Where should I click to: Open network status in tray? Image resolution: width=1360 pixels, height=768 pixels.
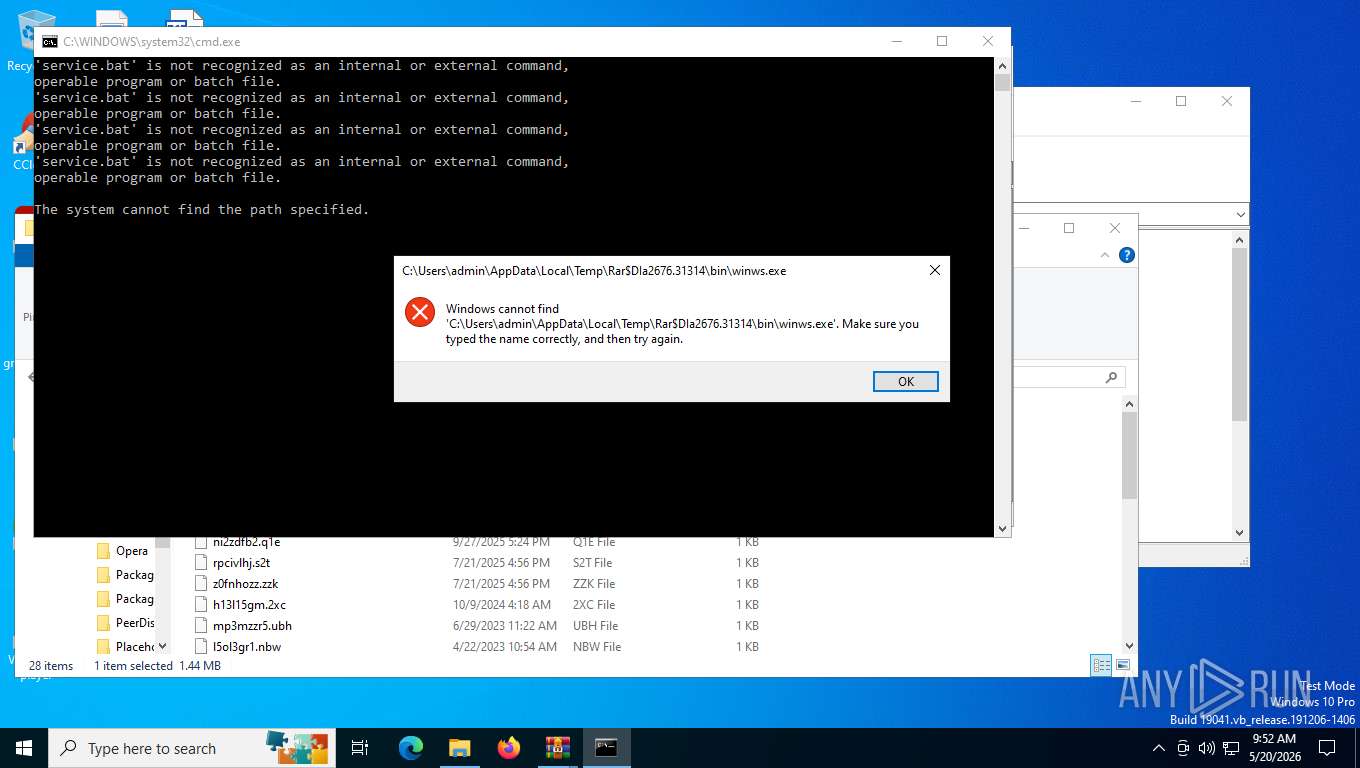[1230, 748]
